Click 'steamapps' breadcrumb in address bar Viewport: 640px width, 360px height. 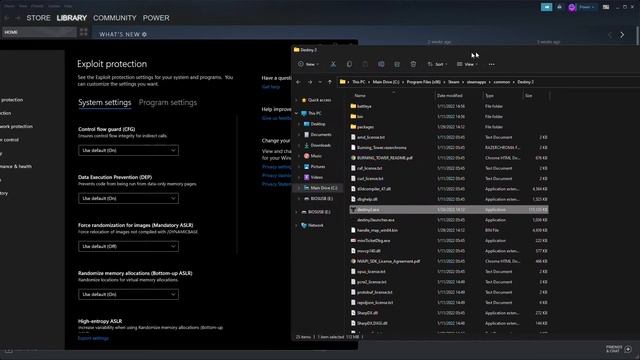click(x=476, y=82)
